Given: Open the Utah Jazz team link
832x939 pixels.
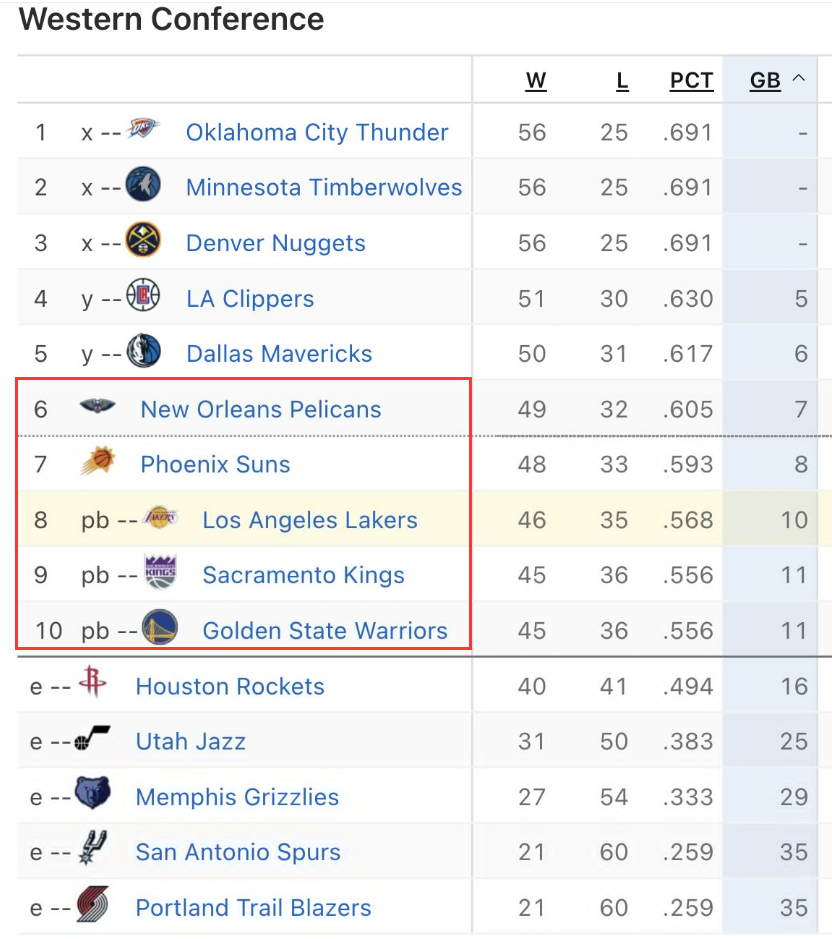Looking at the screenshot, I should (191, 741).
